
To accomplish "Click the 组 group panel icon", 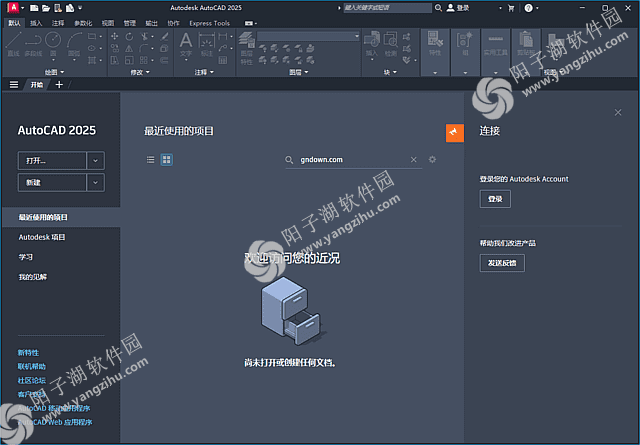I will click(x=465, y=44).
